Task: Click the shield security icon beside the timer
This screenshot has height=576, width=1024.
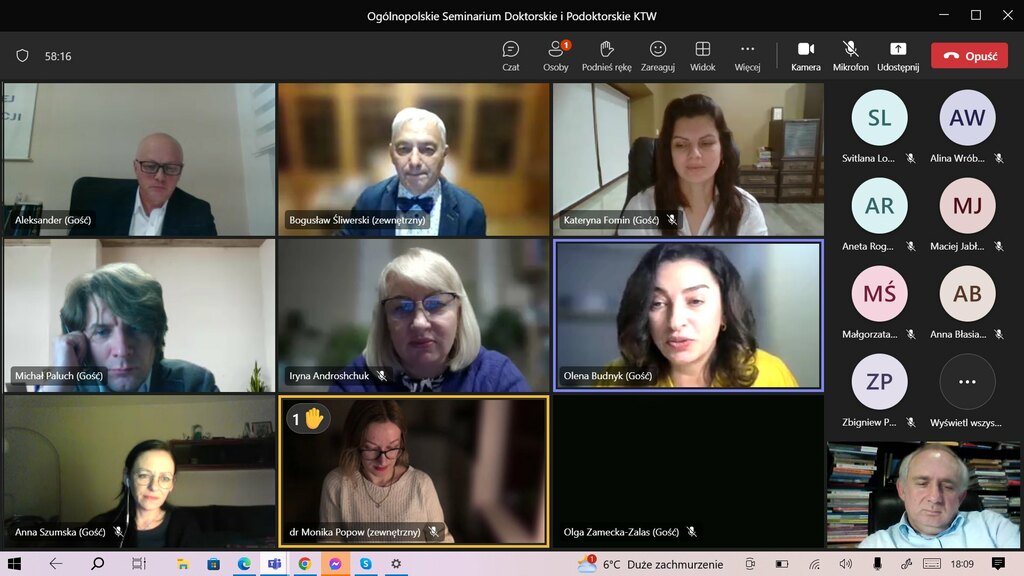Action: click(x=22, y=56)
